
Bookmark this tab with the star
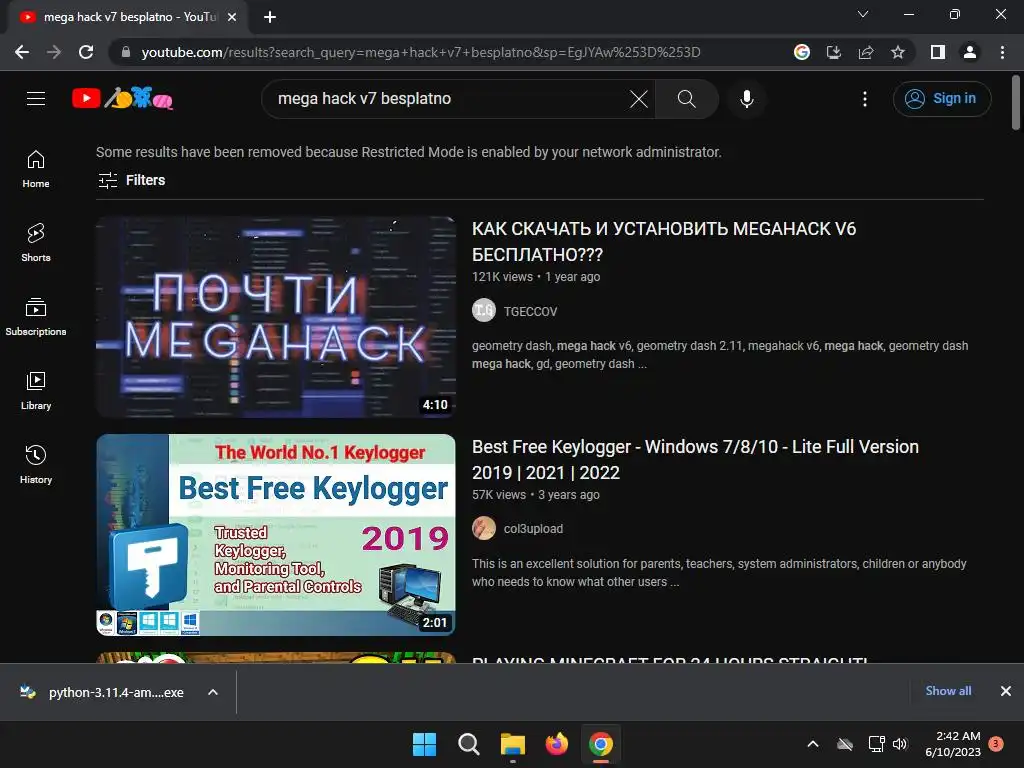click(x=898, y=52)
